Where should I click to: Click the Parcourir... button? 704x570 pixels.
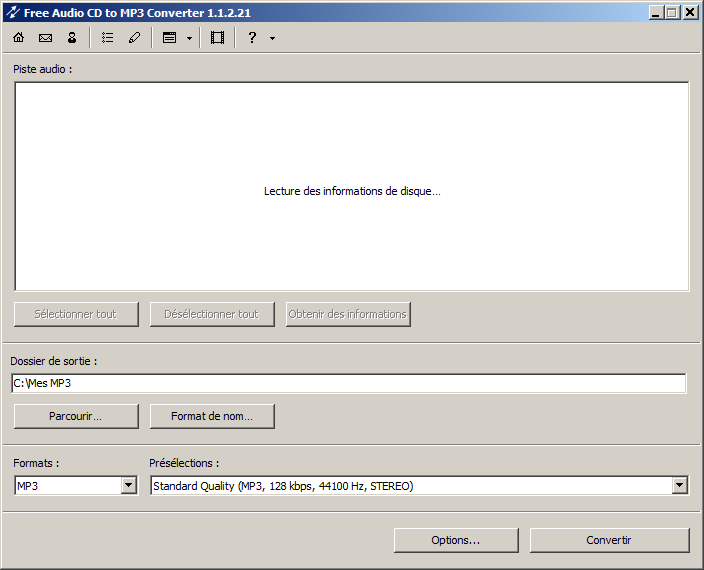[76, 416]
